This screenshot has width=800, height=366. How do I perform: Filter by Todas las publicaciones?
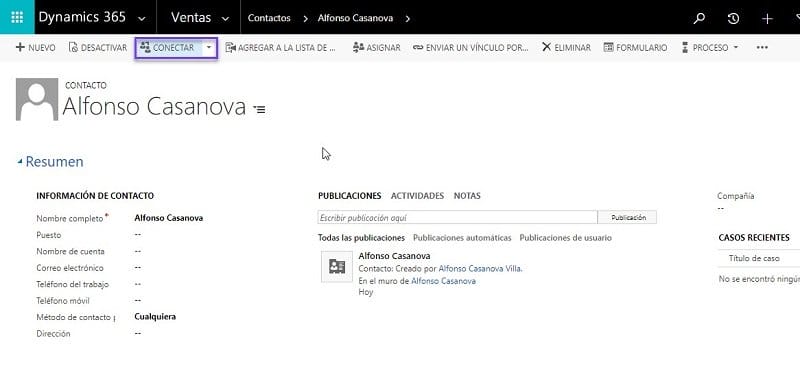tap(361, 238)
